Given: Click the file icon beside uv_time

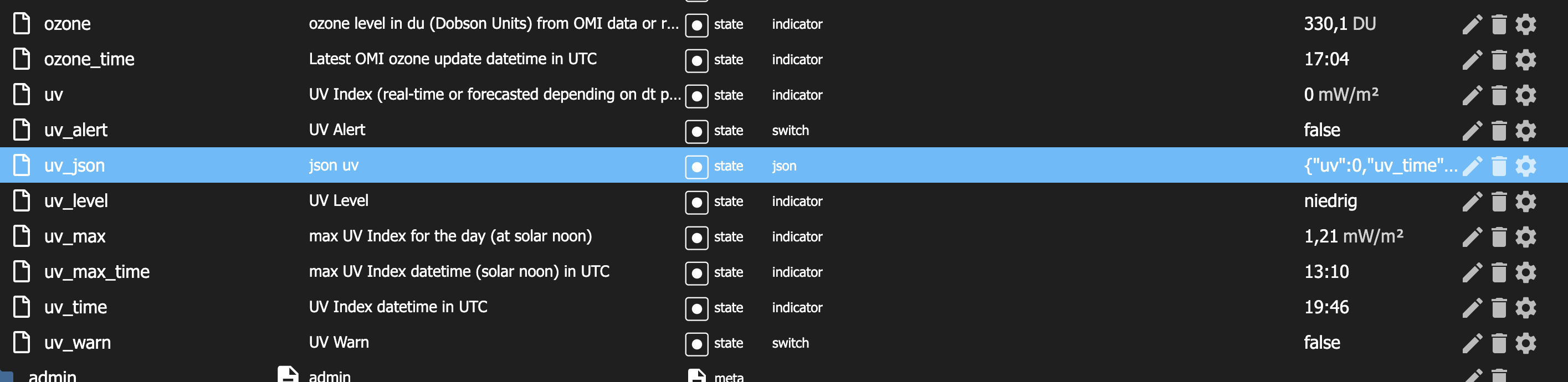Looking at the screenshot, I should click(22, 307).
